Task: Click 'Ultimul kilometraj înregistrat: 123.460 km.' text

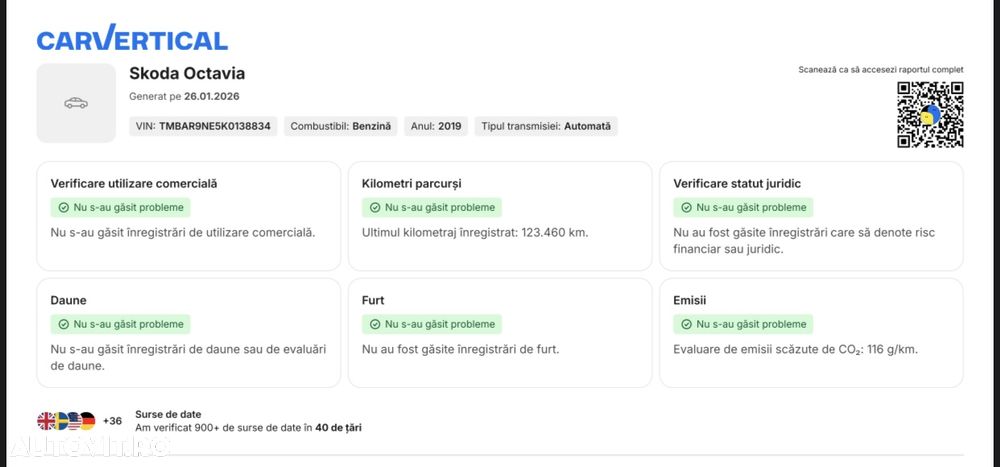Action: click(x=475, y=233)
